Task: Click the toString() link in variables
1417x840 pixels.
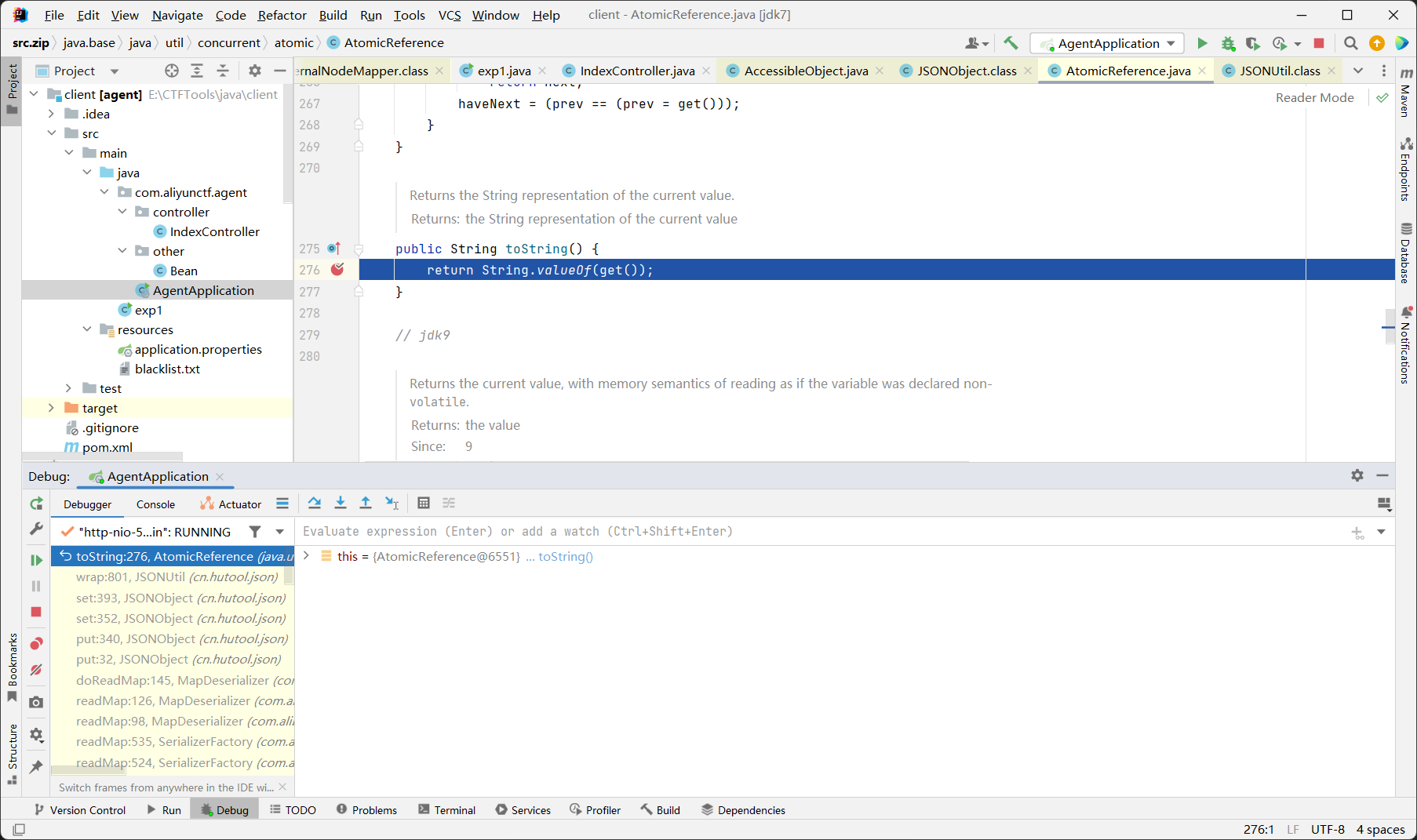Action: 565,556
